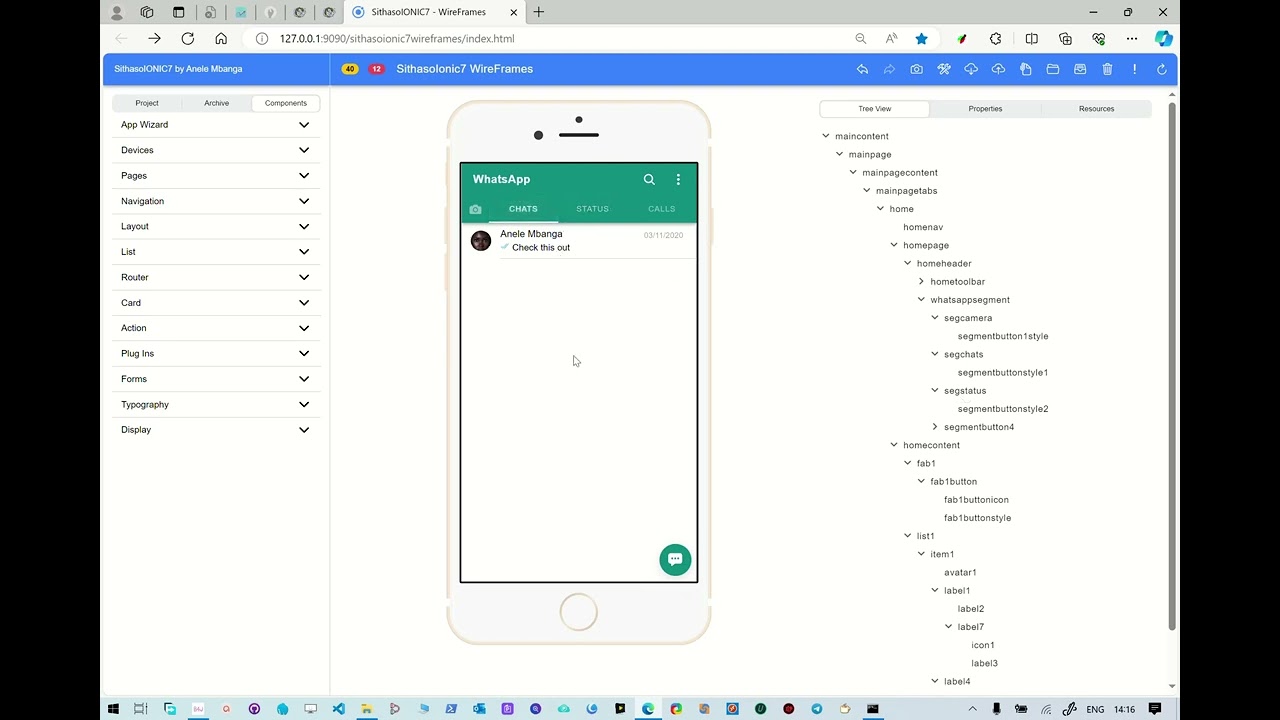Open a new browser tab
Viewport: 1280px width, 720px height.
tap(539, 12)
